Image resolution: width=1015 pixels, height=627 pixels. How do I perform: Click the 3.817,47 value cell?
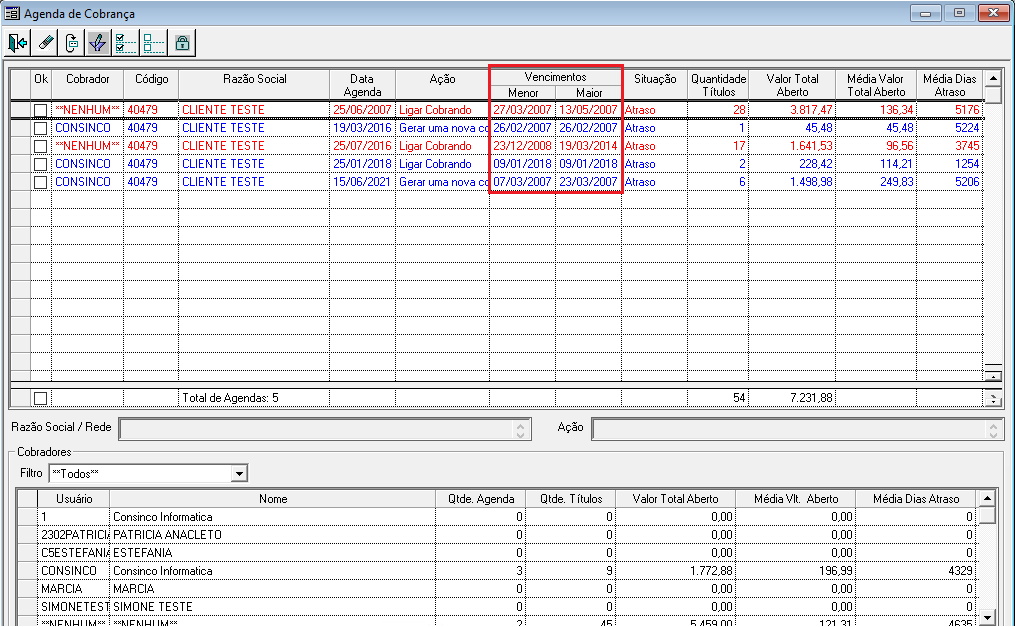pos(792,110)
